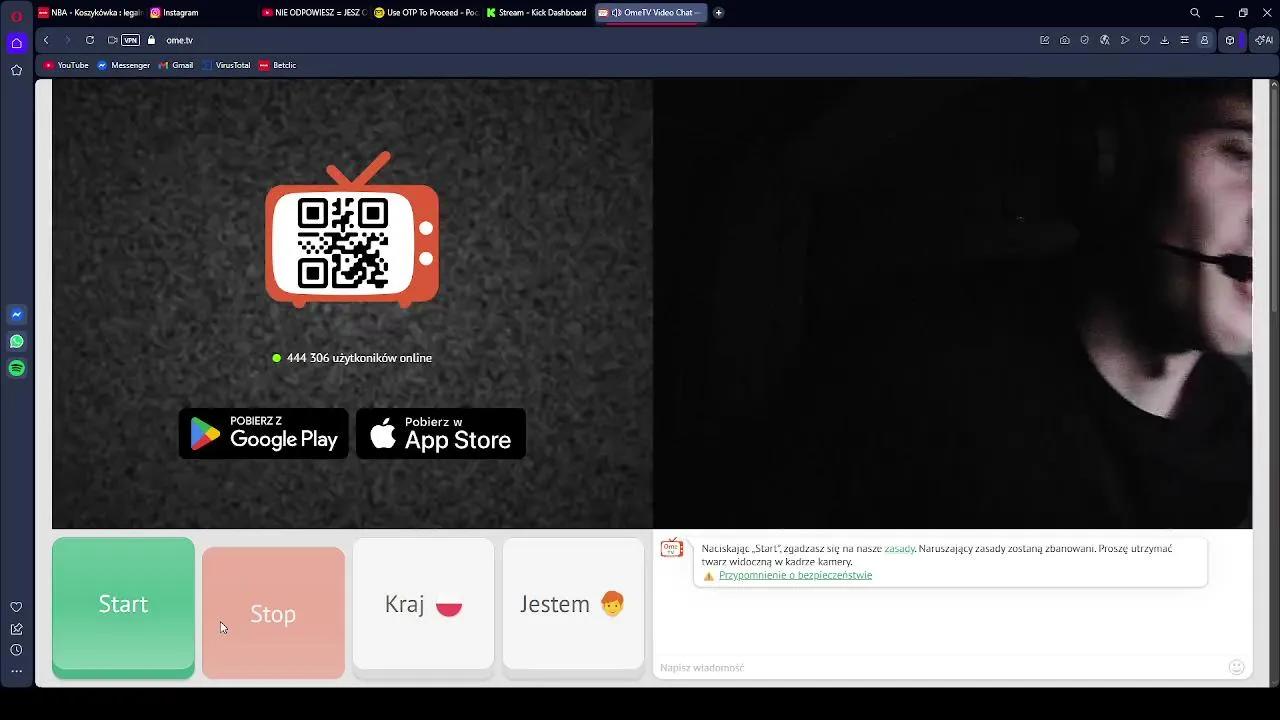Open the heart icon in the sidebar
Screen dimensions: 1280x720
[16, 607]
